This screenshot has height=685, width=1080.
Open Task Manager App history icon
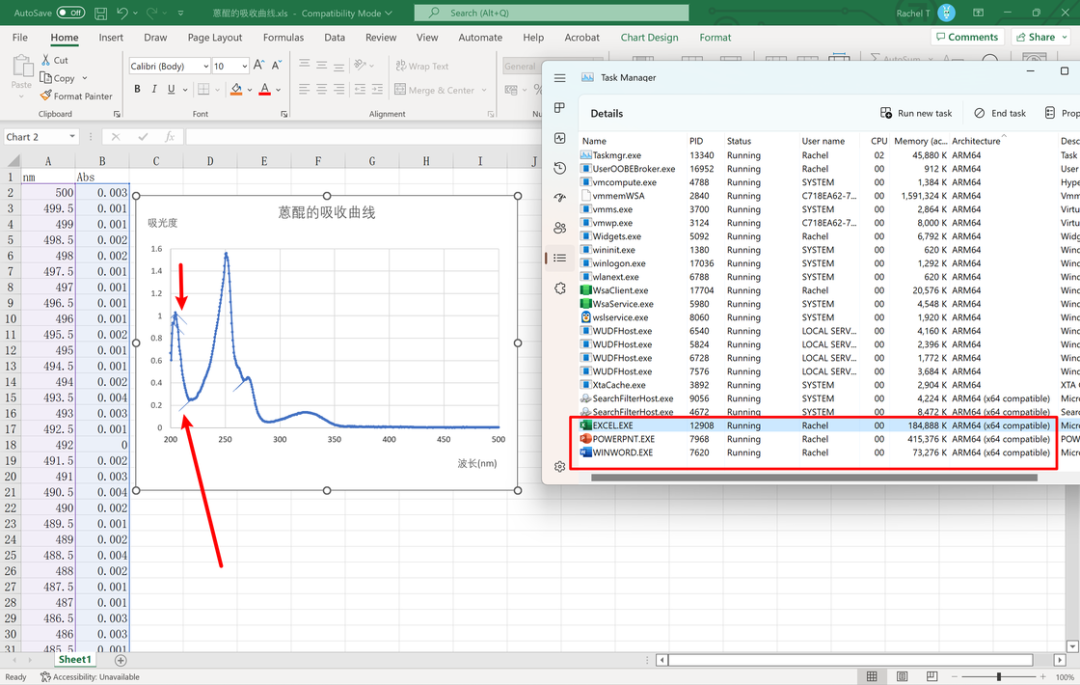560,168
